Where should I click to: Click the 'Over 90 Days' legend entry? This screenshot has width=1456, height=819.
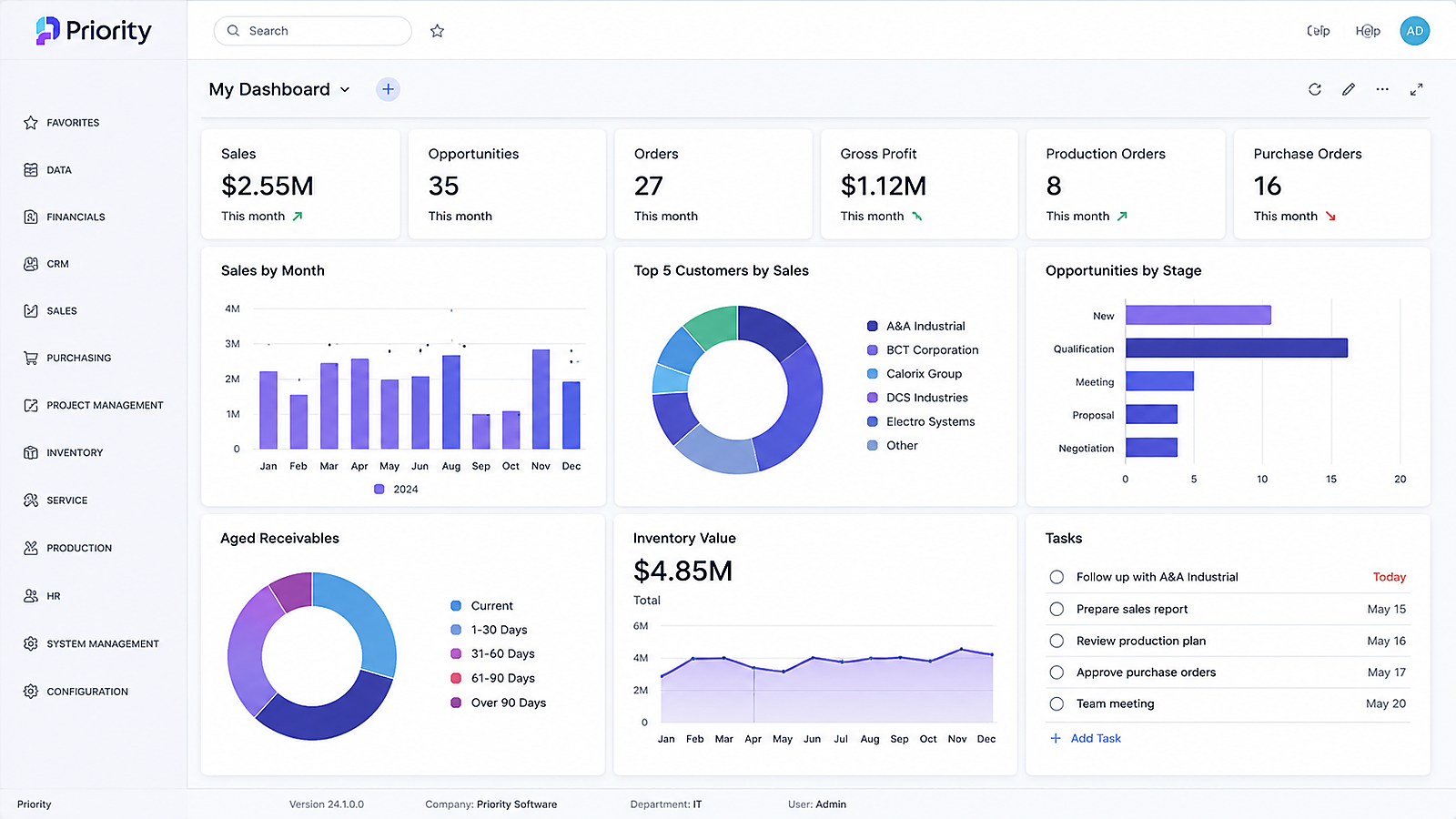pos(499,703)
